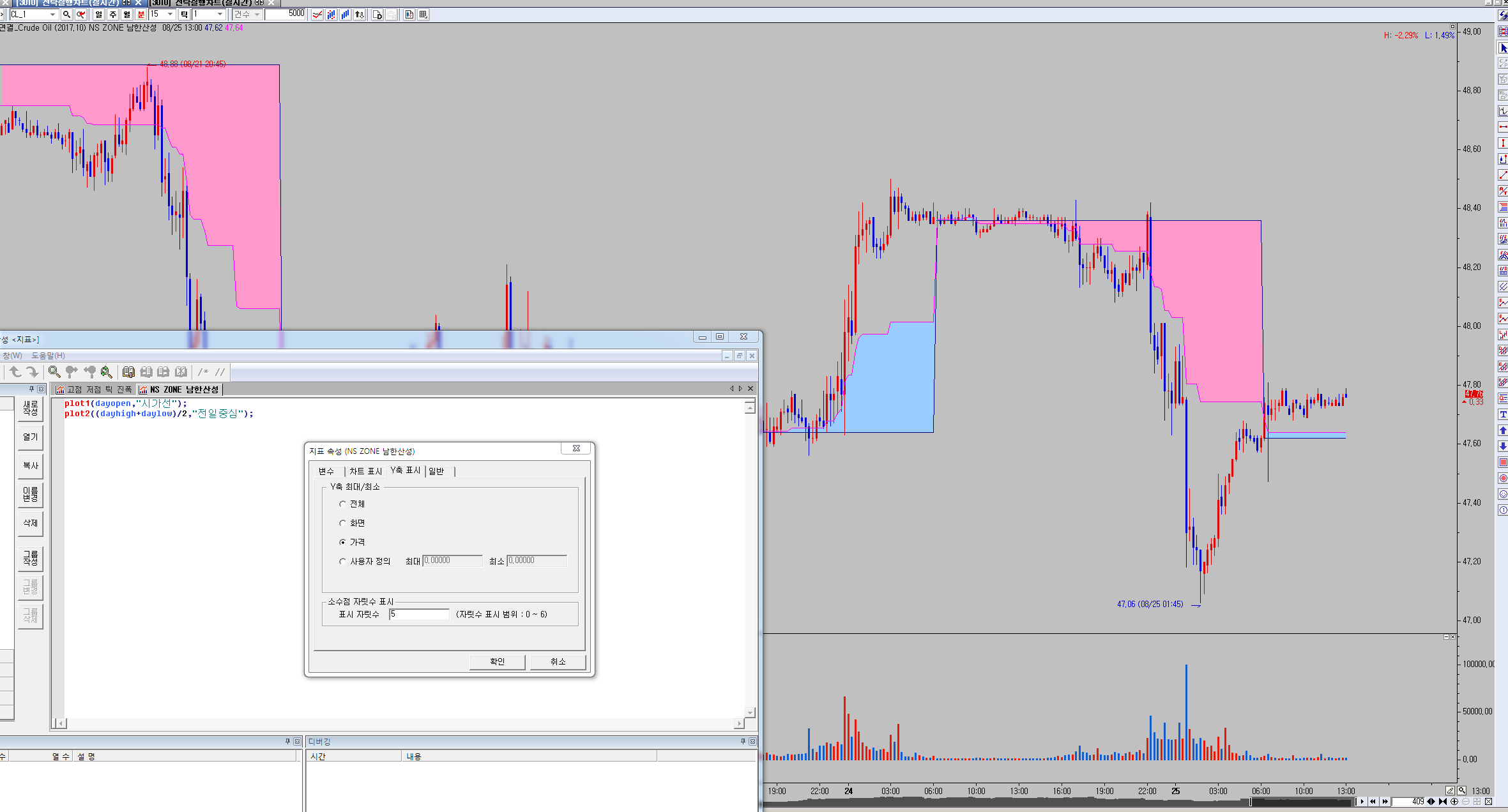The width and height of the screenshot is (1508, 812).
Task: Open the tick value 1 dropdown
Action: 220,14
